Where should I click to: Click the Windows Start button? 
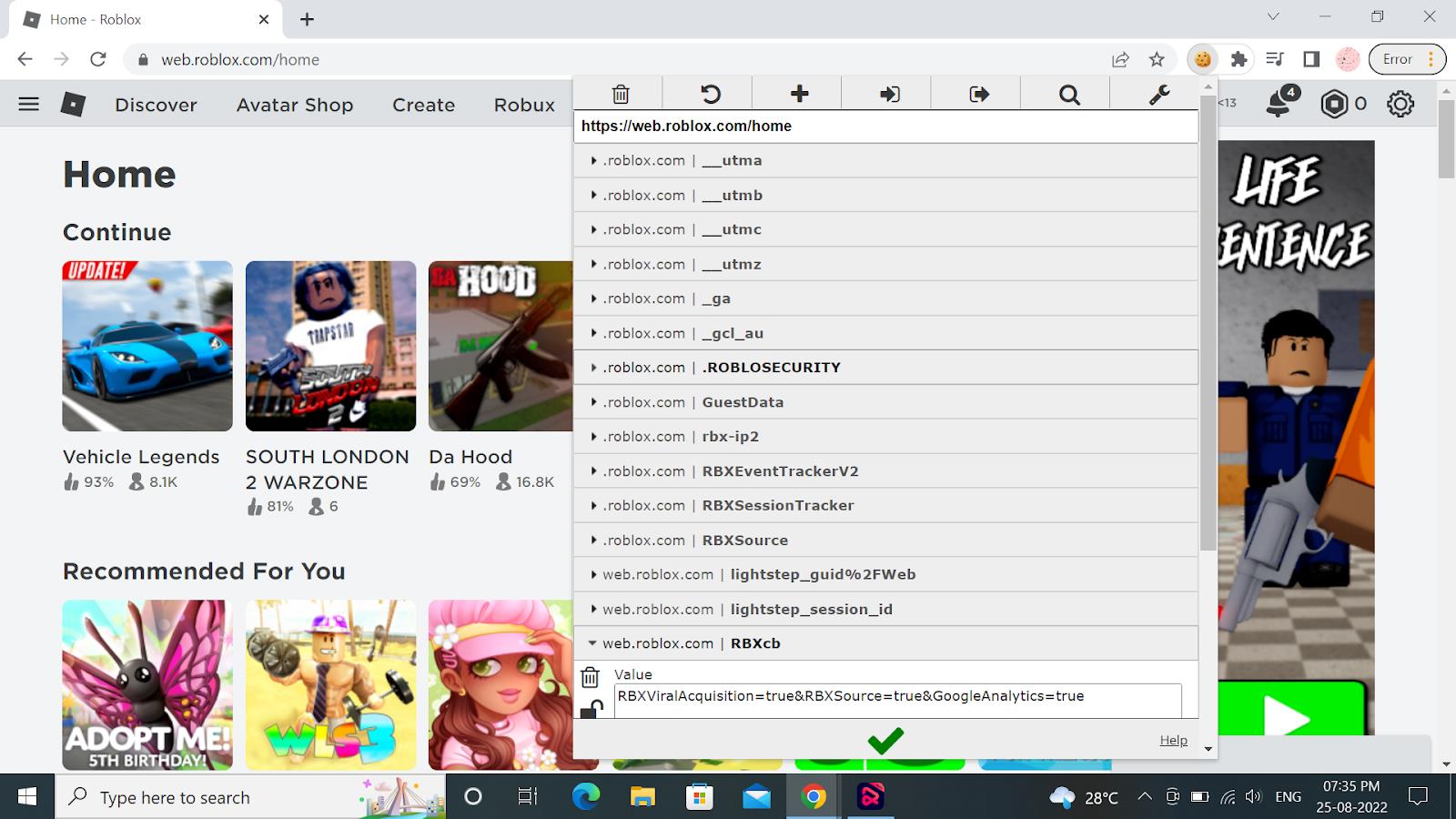point(27,797)
